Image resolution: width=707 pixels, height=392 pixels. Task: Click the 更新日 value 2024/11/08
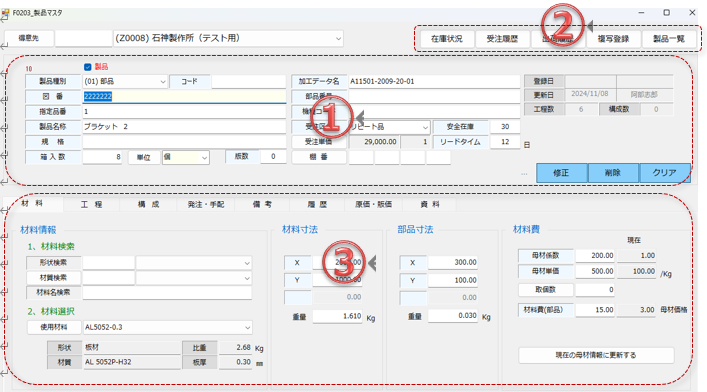(590, 94)
